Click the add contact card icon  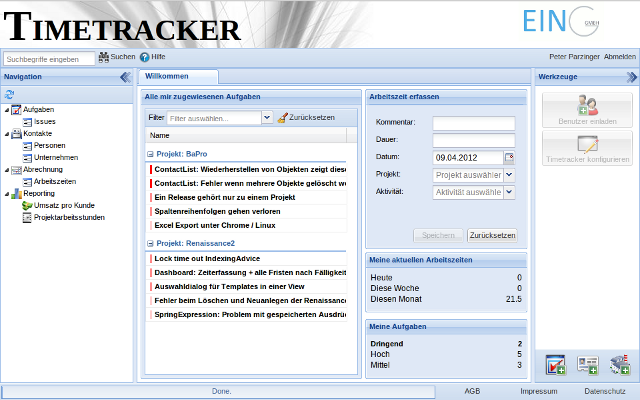(588, 365)
